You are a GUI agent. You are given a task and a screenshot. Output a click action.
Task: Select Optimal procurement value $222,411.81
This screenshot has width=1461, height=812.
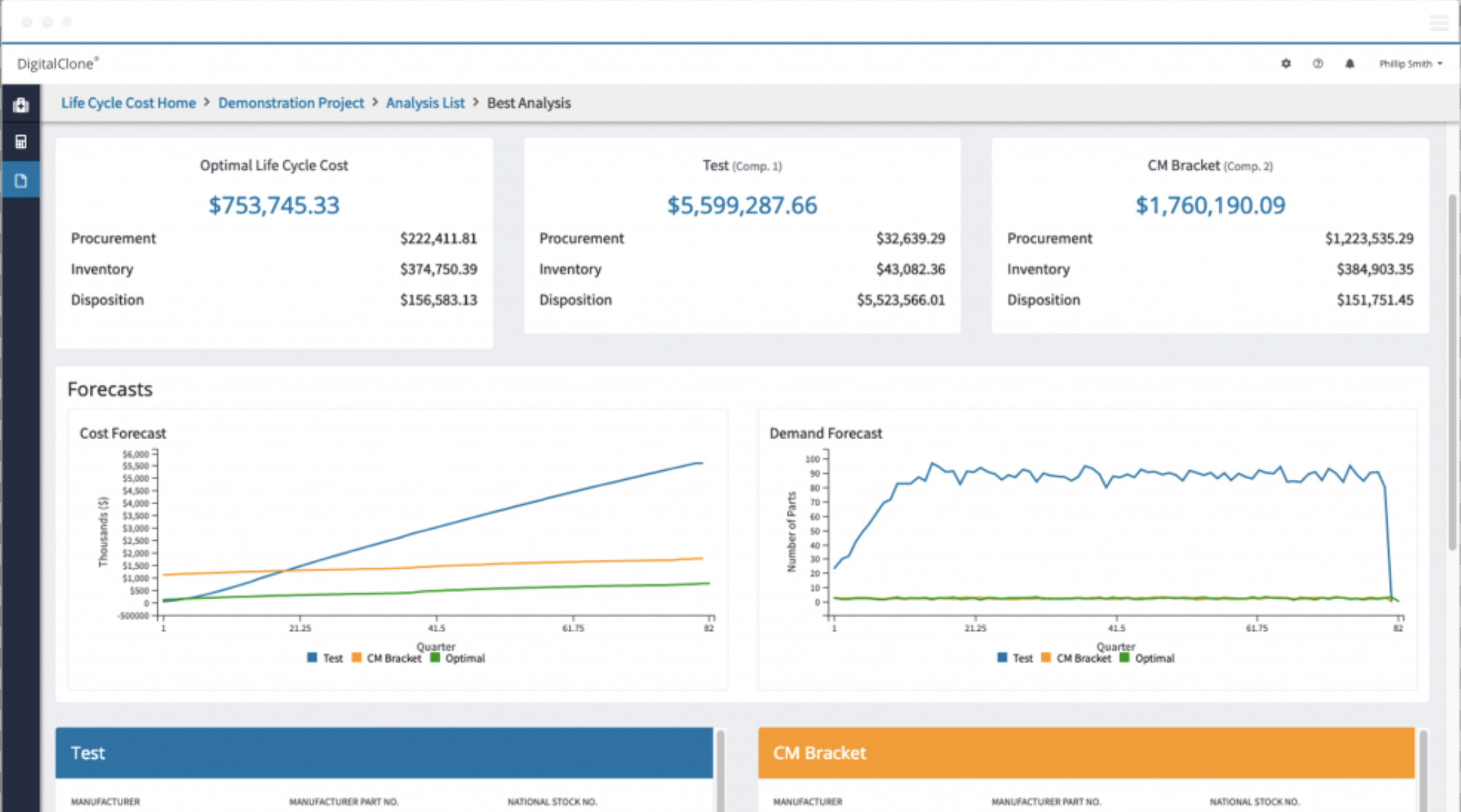438,238
